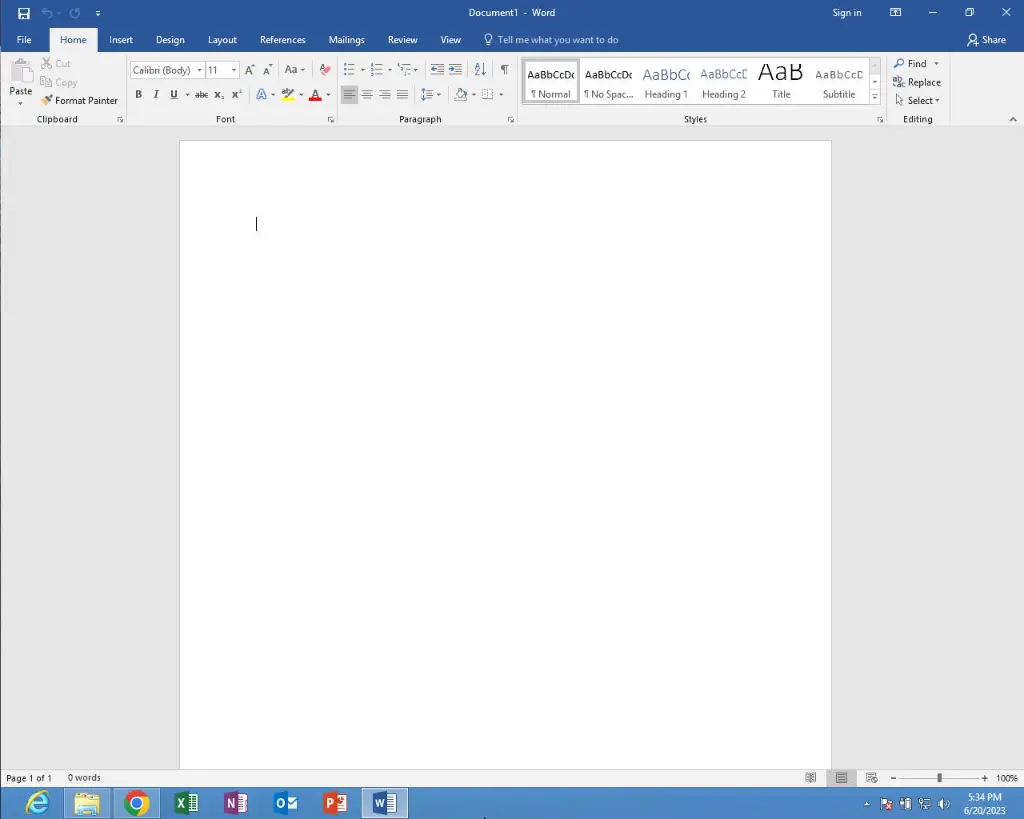Center align the paragraph text
Image resolution: width=1024 pixels, height=819 pixels.
pos(367,95)
